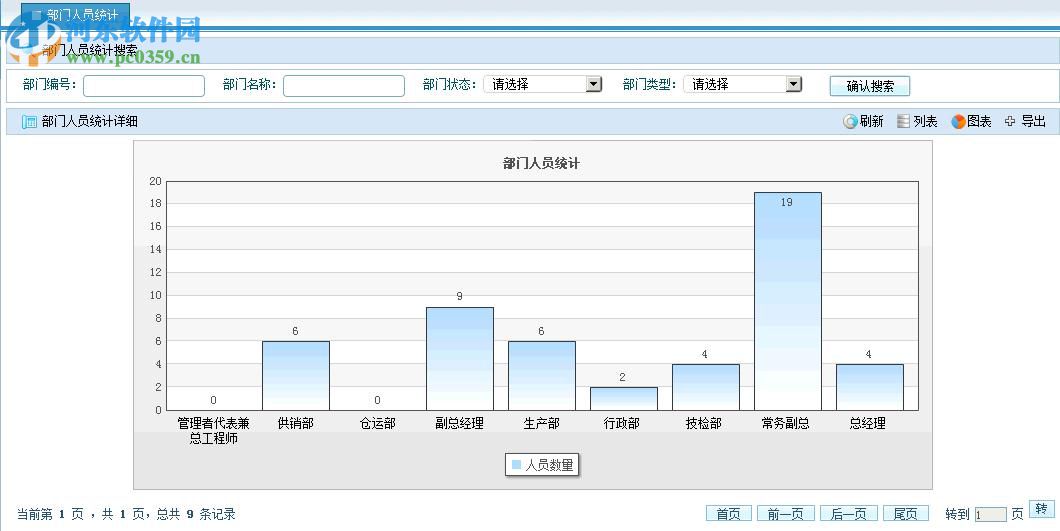This screenshot has width=1060, height=531.
Task: Click the 转 go button
Action: click(1041, 509)
